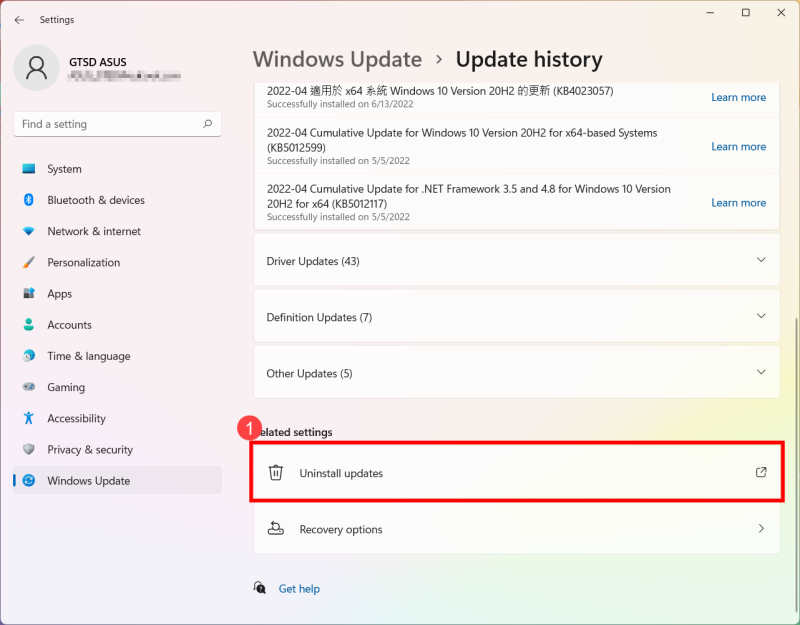Learn more about KB4023057 update
Viewport: 800px width, 625px height.
pyautogui.click(x=738, y=97)
